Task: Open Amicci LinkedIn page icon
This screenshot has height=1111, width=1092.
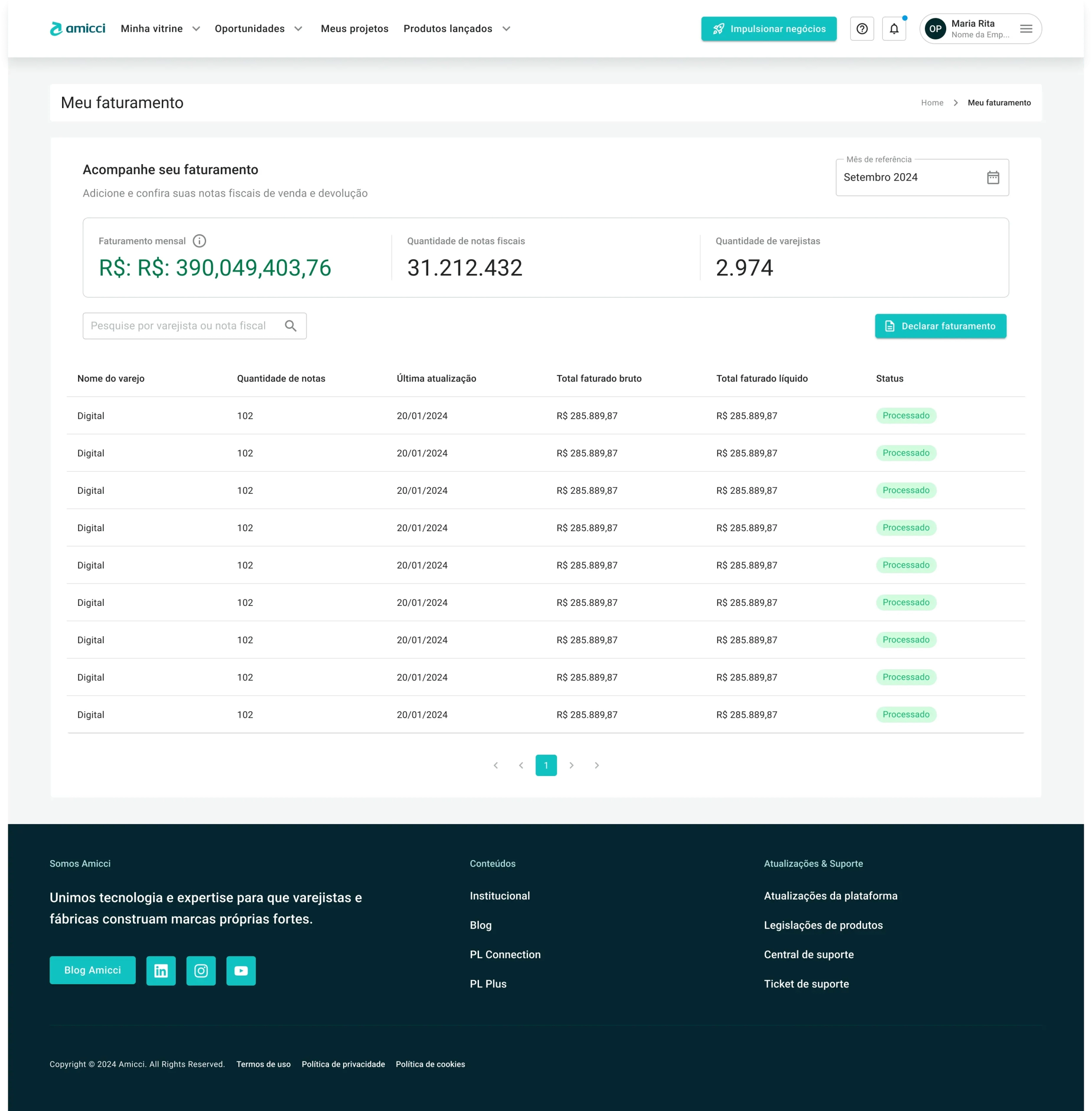Action: (161, 970)
